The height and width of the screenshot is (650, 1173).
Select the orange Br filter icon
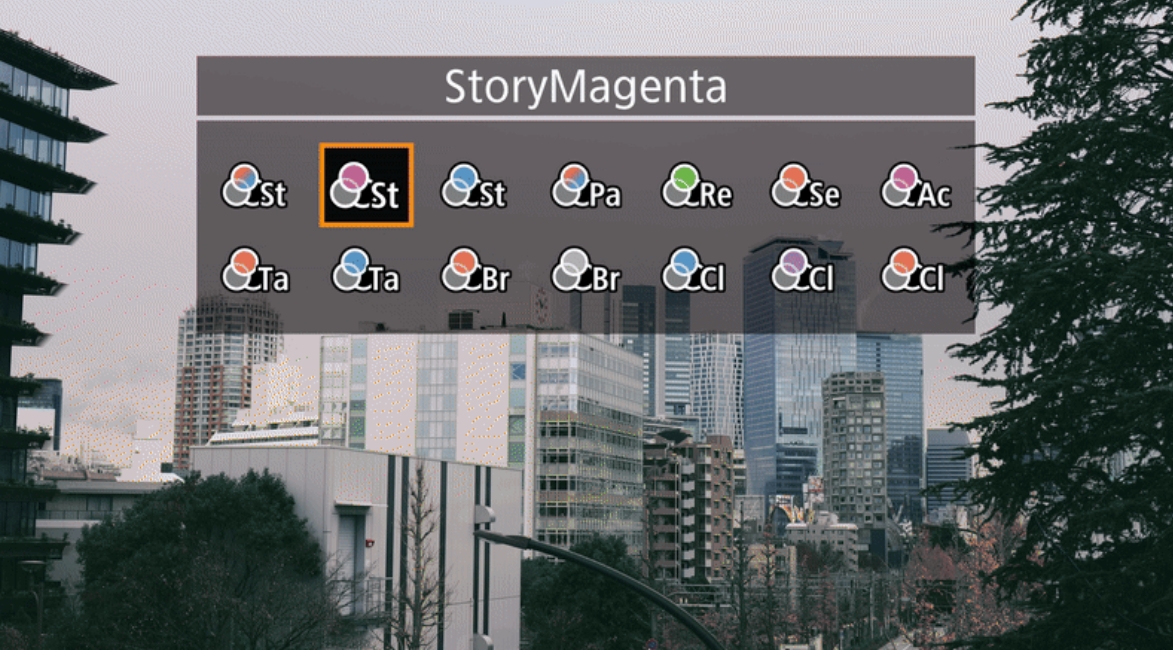(x=476, y=270)
